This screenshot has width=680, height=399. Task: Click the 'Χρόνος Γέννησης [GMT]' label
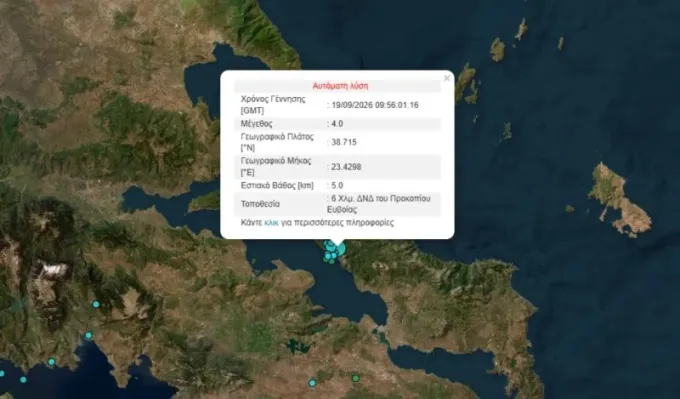click(273, 105)
